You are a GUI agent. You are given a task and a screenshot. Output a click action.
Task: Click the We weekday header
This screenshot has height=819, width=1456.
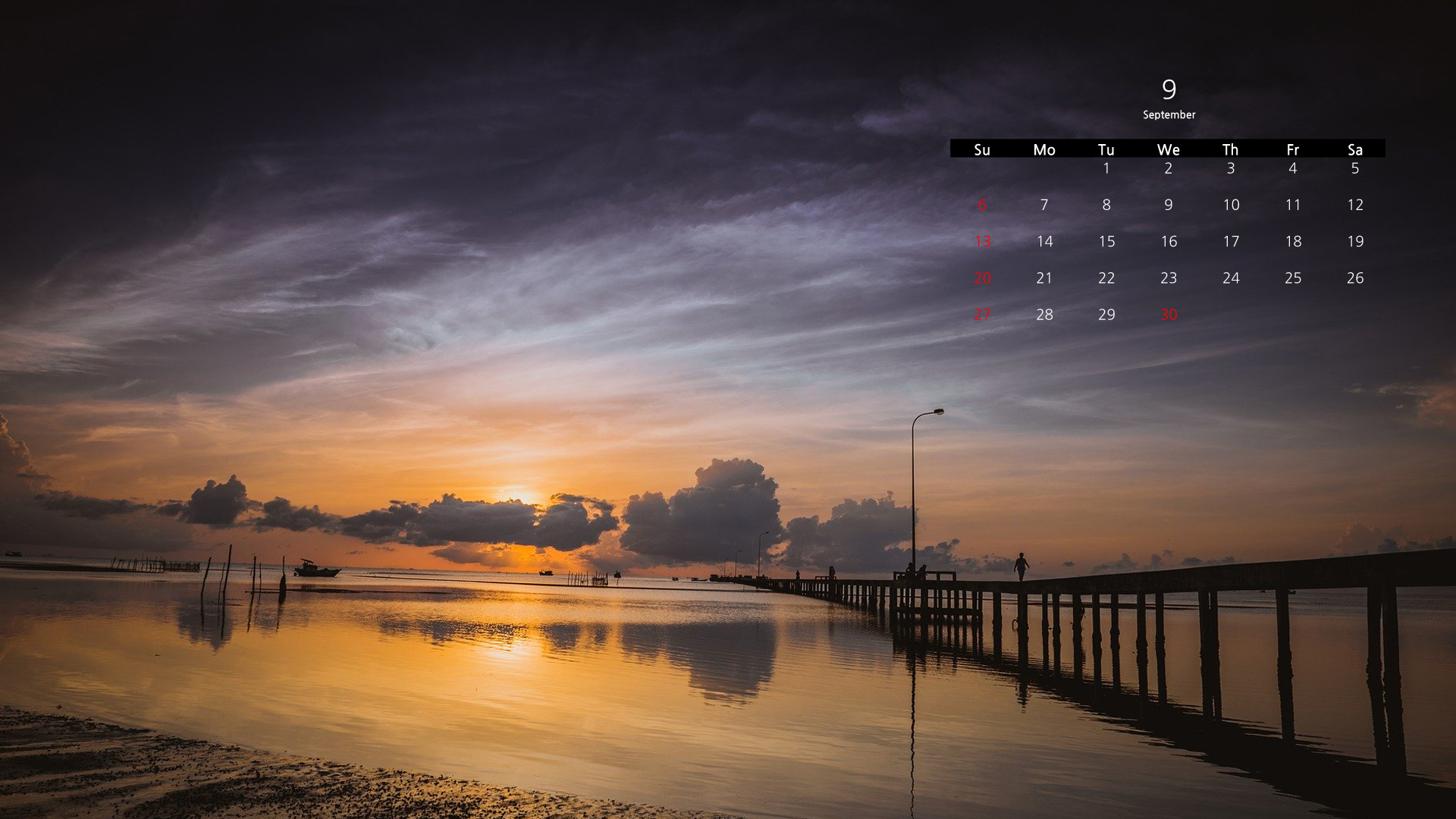point(1168,149)
